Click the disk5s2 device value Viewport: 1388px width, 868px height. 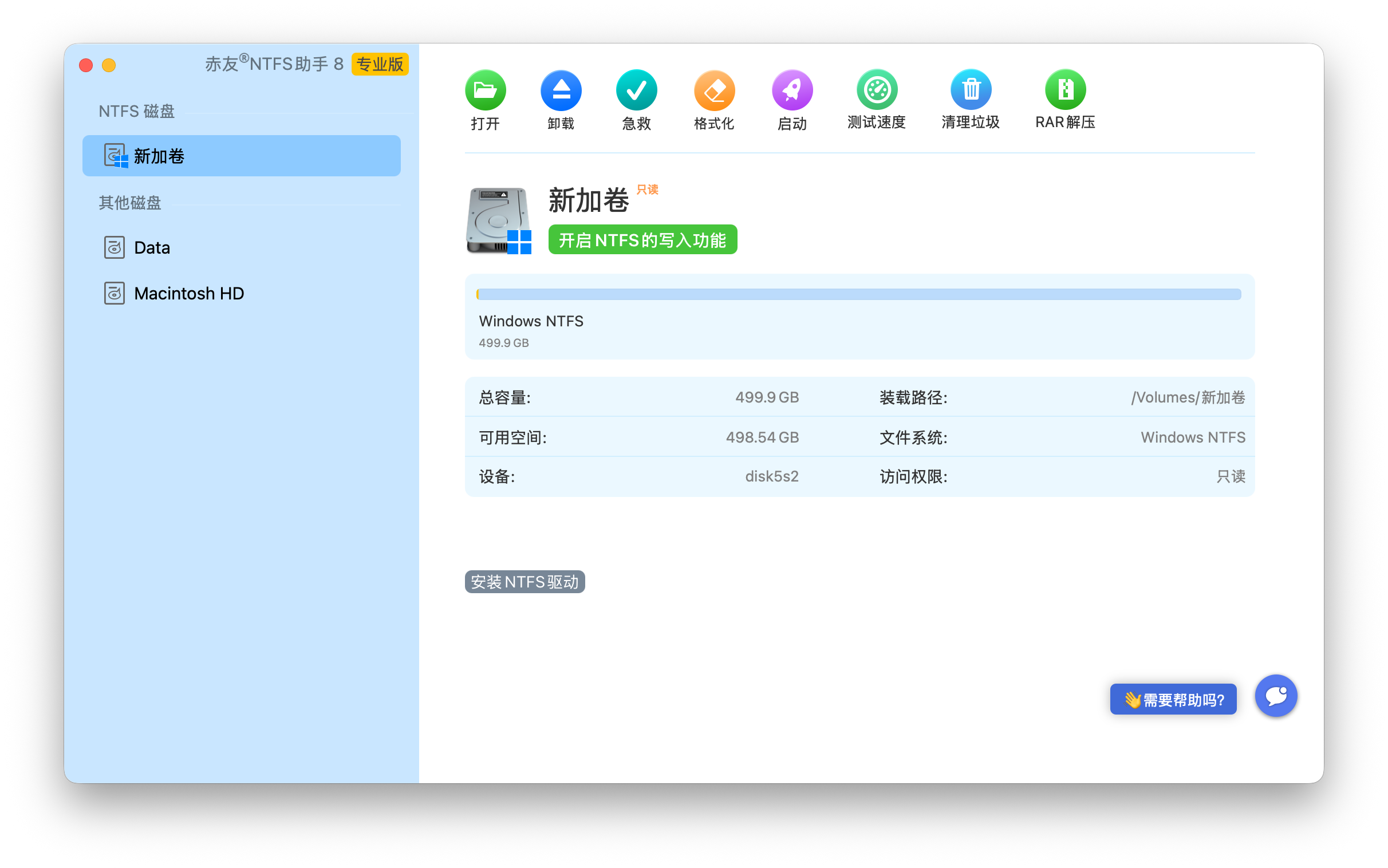coord(771,476)
